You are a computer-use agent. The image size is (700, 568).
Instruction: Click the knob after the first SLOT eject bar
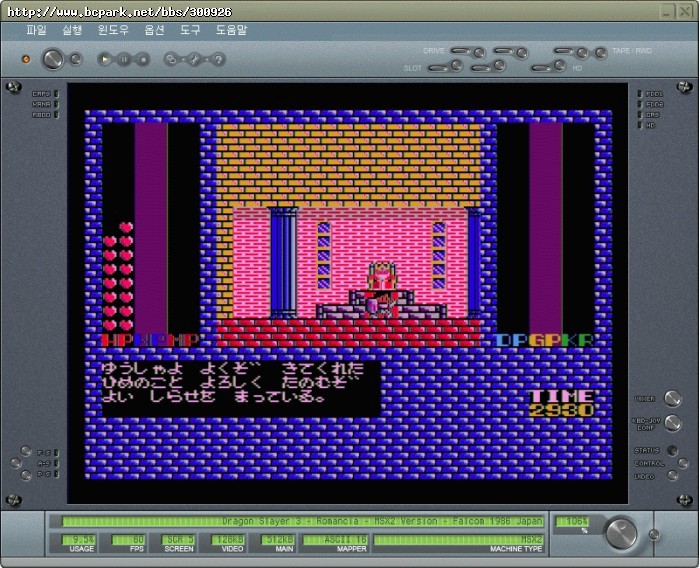tap(457, 66)
